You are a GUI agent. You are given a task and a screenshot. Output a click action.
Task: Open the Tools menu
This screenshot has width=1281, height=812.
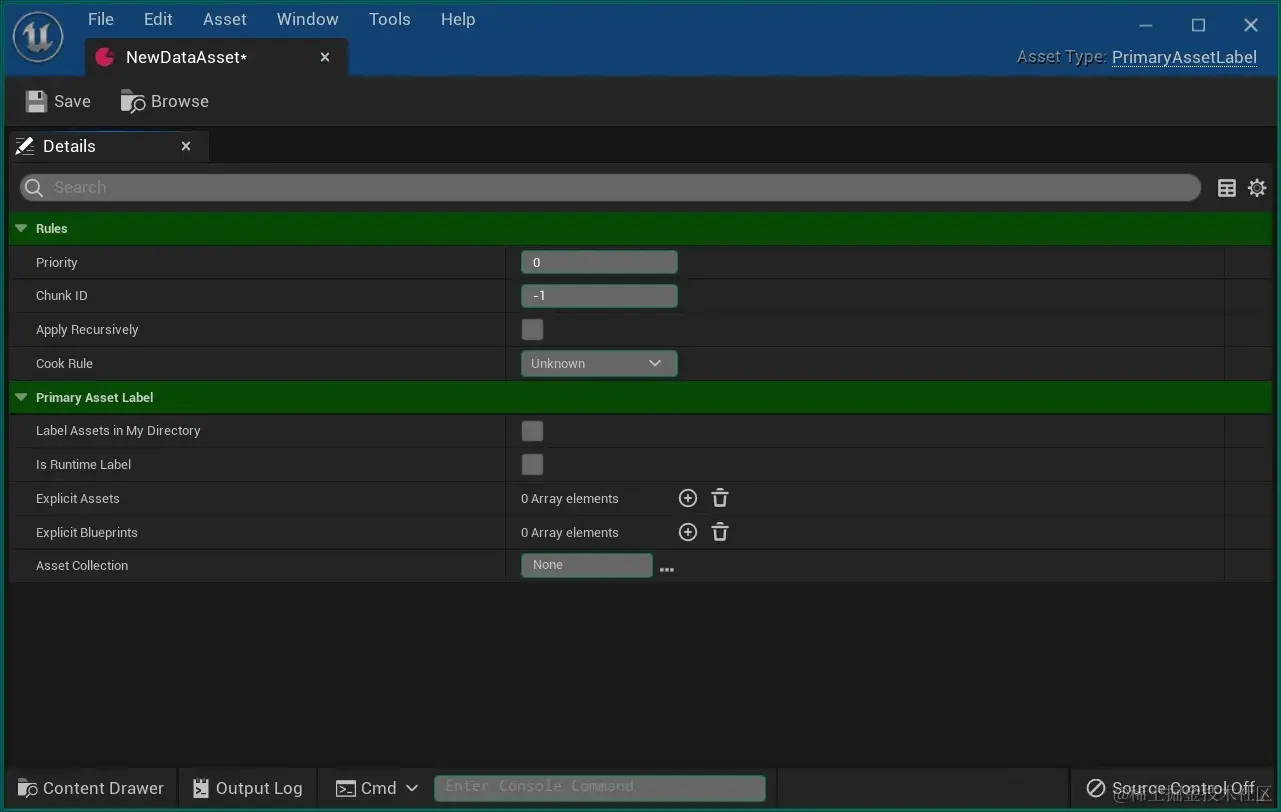point(390,19)
